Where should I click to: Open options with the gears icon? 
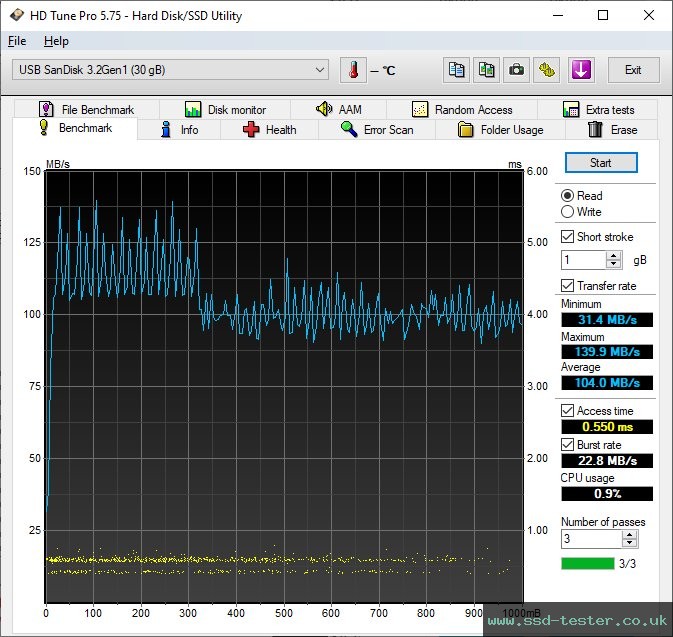pos(546,70)
